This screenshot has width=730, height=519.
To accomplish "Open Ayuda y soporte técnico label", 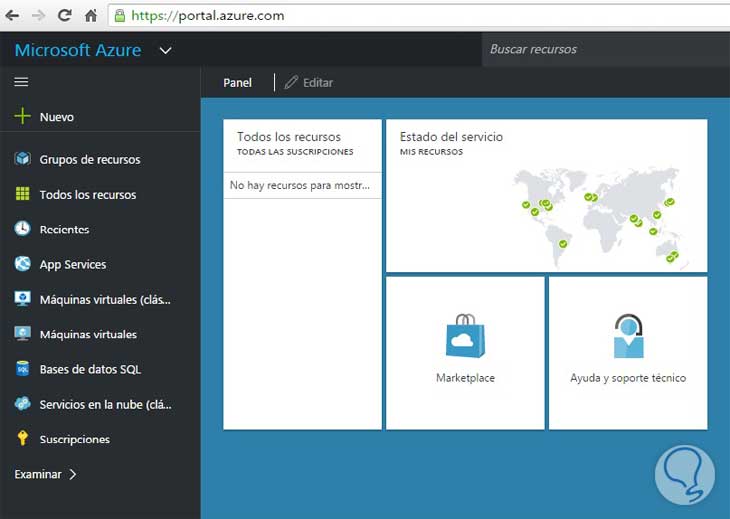I will coord(628,378).
